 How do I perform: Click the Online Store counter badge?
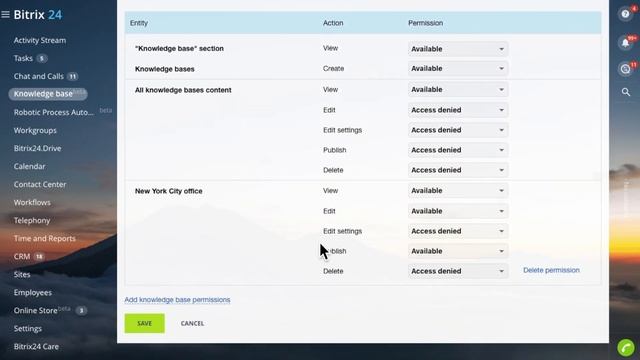(81, 311)
